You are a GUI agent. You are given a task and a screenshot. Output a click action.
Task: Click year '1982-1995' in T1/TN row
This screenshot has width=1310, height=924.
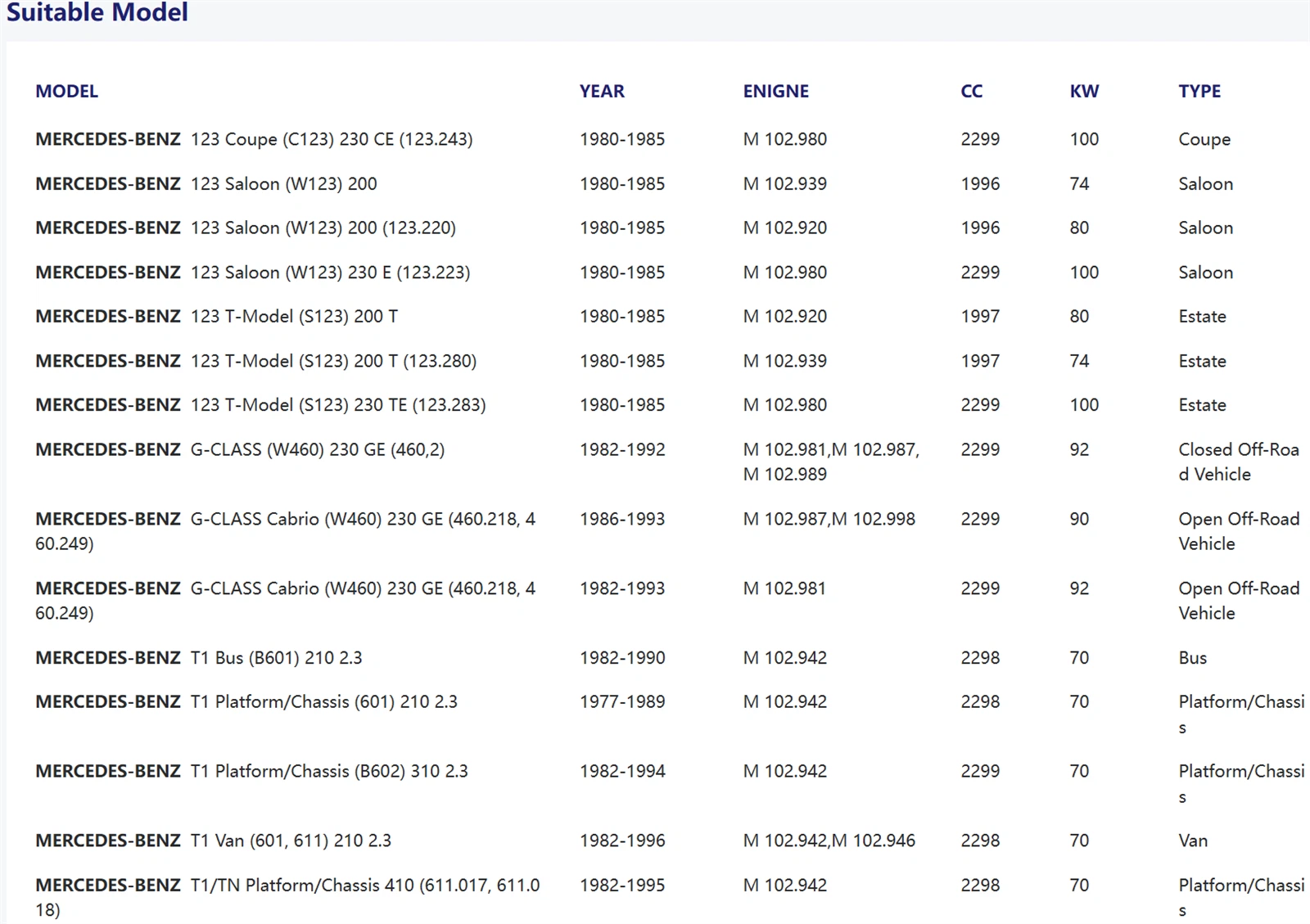point(622,886)
